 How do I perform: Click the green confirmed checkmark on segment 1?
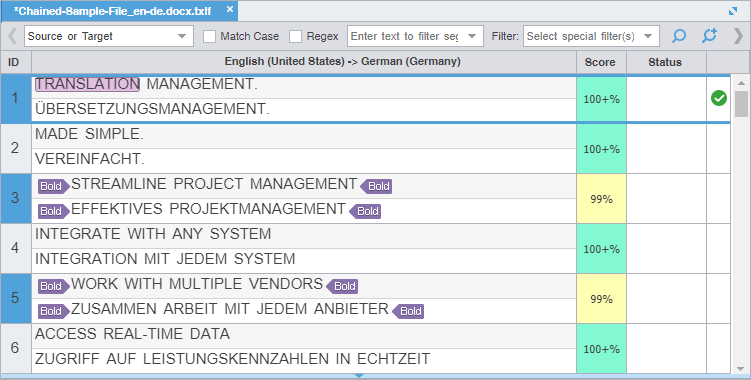(x=718, y=98)
